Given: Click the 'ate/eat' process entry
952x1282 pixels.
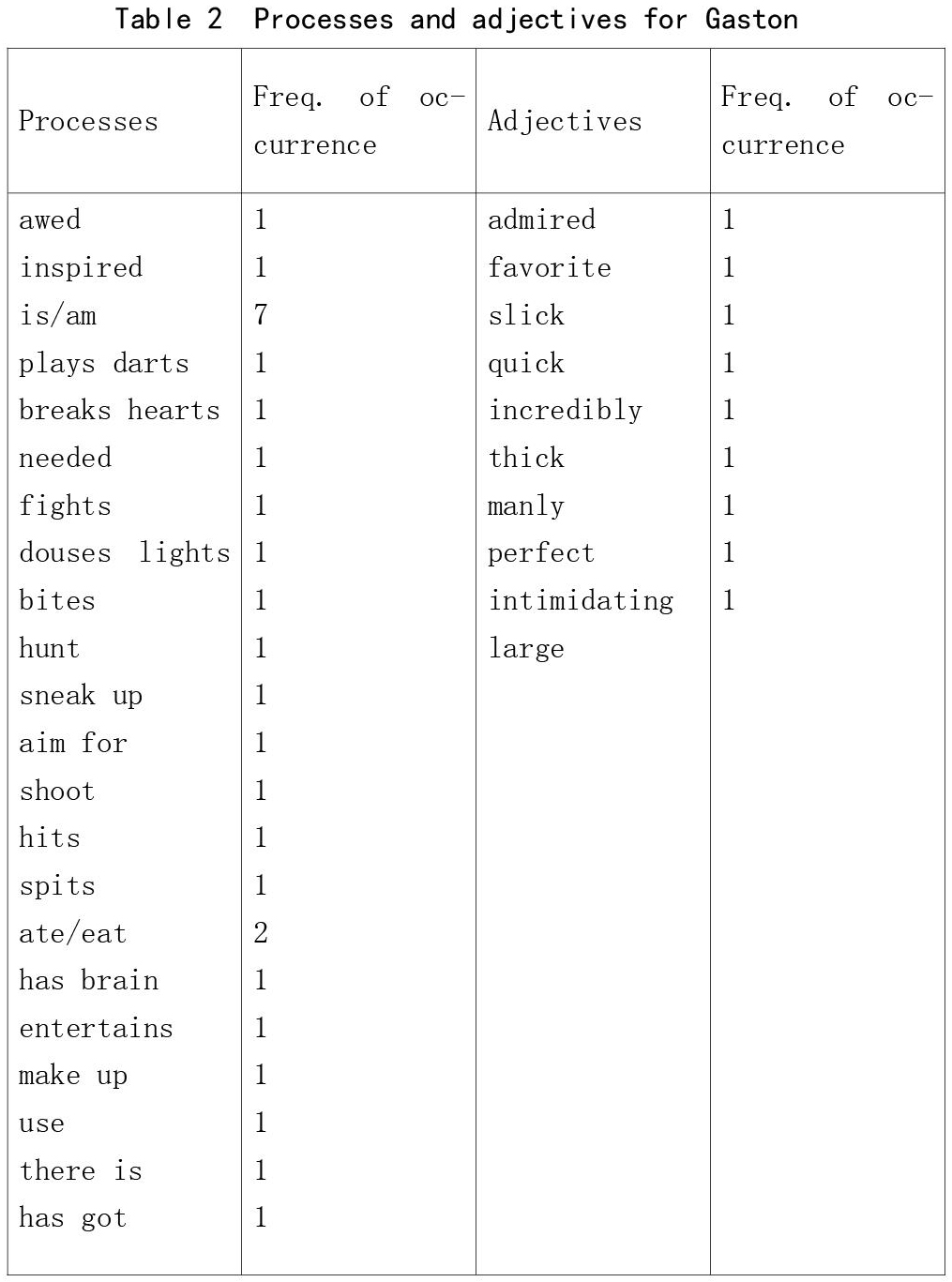Looking at the screenshot, I should (72, 934).
